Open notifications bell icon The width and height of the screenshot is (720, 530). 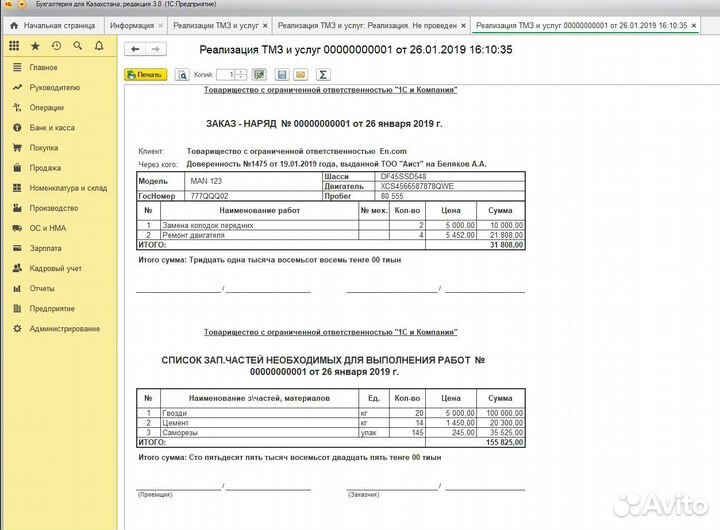(99, 46)
